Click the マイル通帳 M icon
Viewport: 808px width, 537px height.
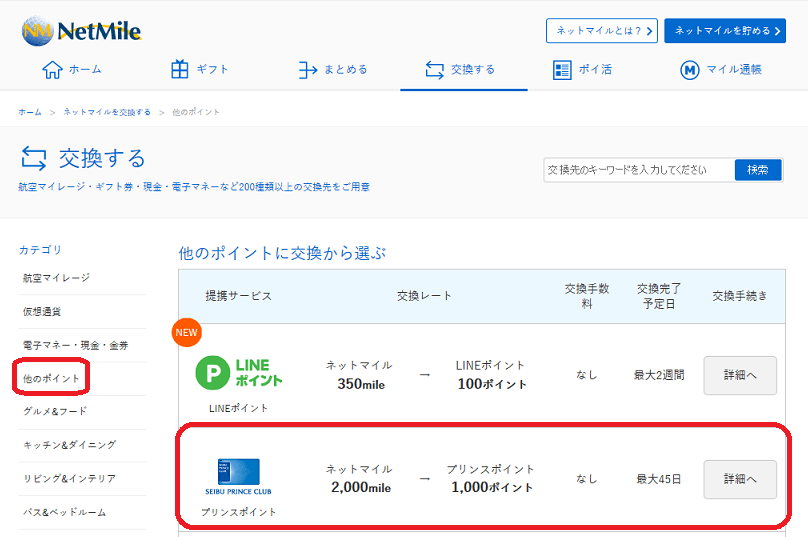pyautogui.click(x=689, y=70)
